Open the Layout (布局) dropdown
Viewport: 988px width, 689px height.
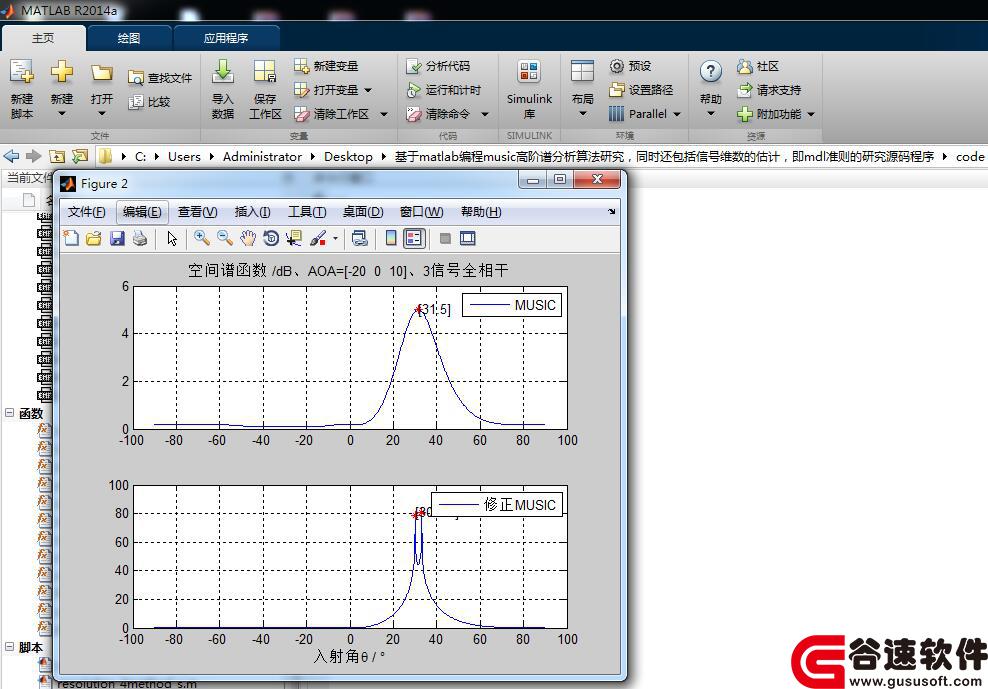[583, 114]
